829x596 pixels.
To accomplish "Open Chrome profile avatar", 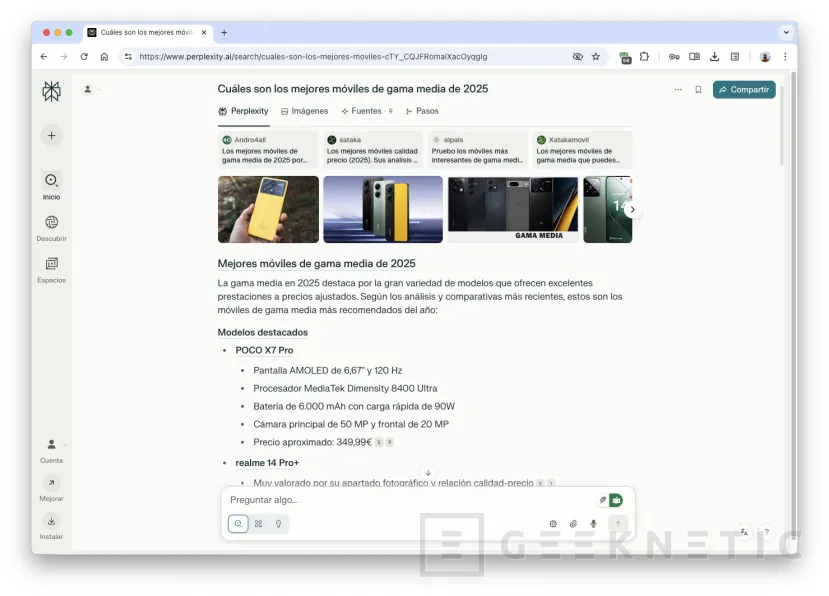I will coord(764,57).
